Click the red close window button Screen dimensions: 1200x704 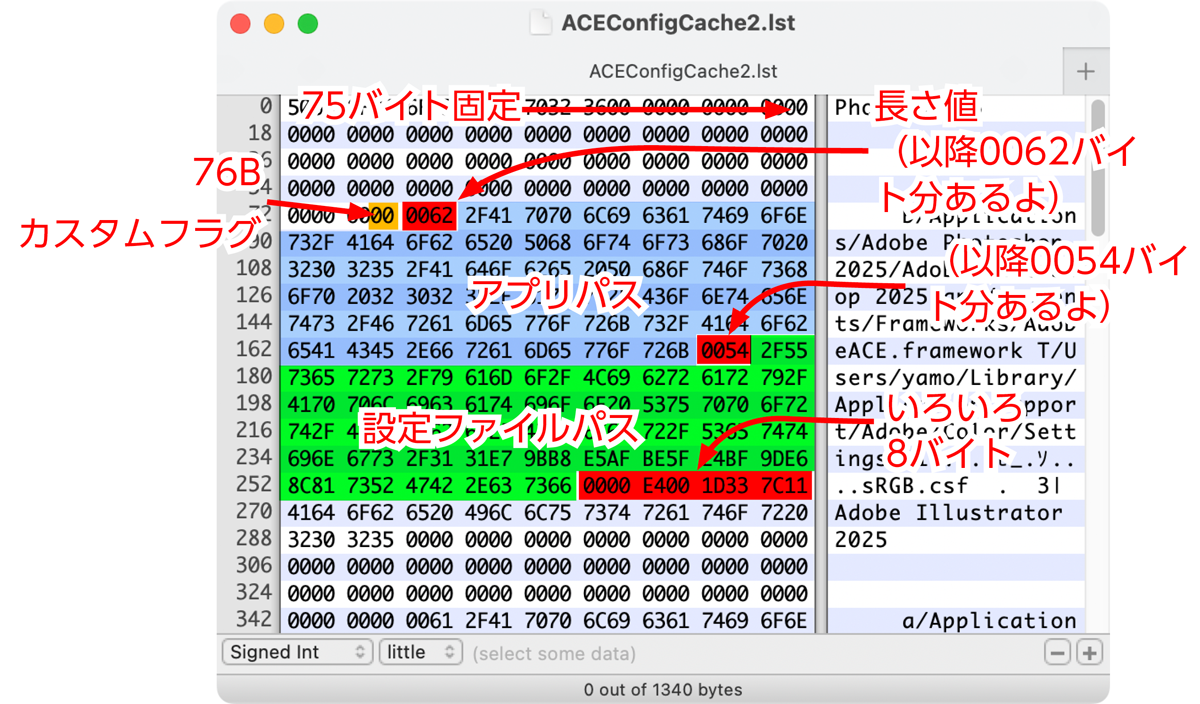pos(240,23)
